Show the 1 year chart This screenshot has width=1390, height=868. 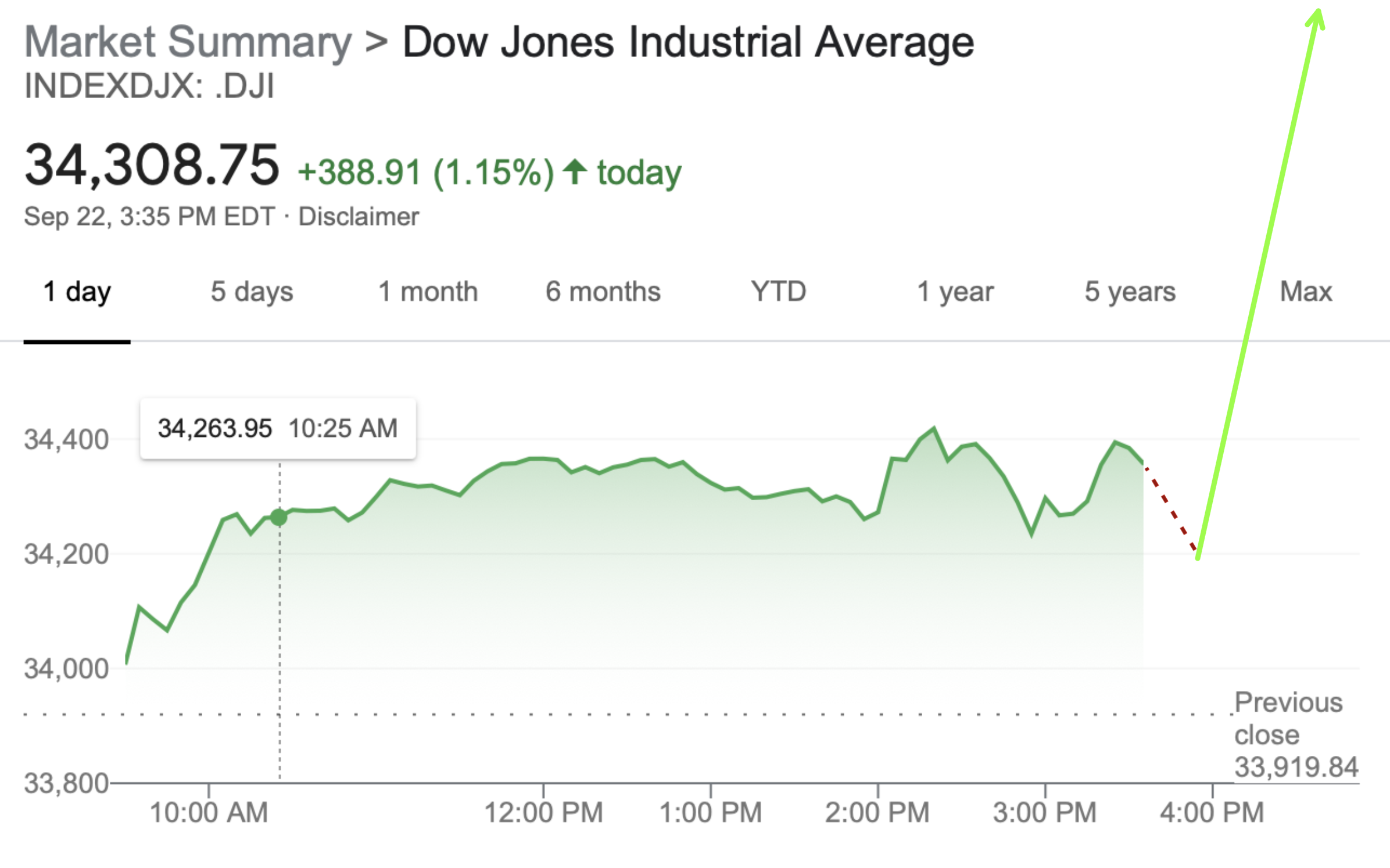[955, 291]
